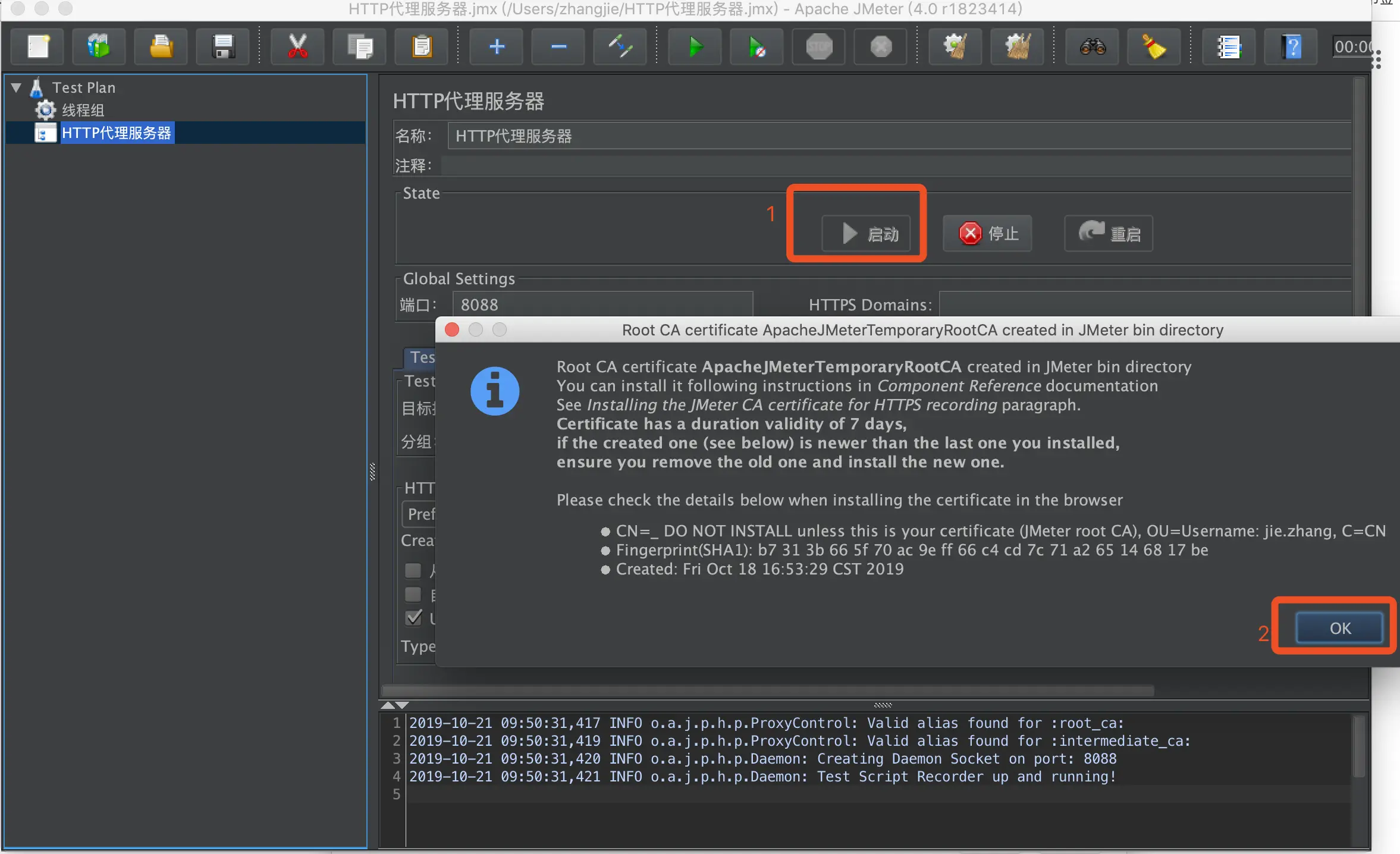This screenshot has height=854, width=1400.
Task: Click the 停止 stop button
Action: 987,234
